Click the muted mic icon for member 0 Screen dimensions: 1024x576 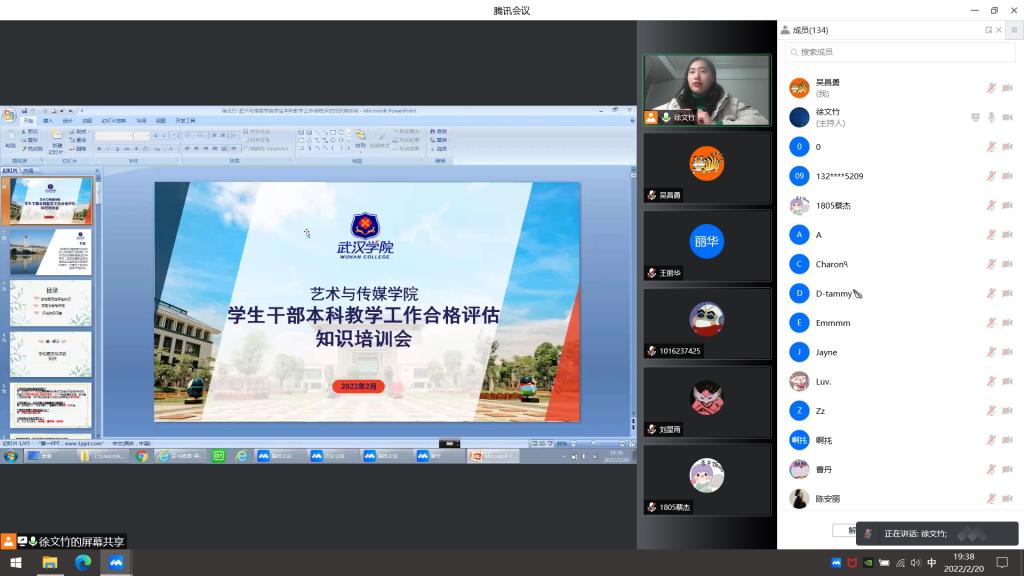(x=991, y=146)
